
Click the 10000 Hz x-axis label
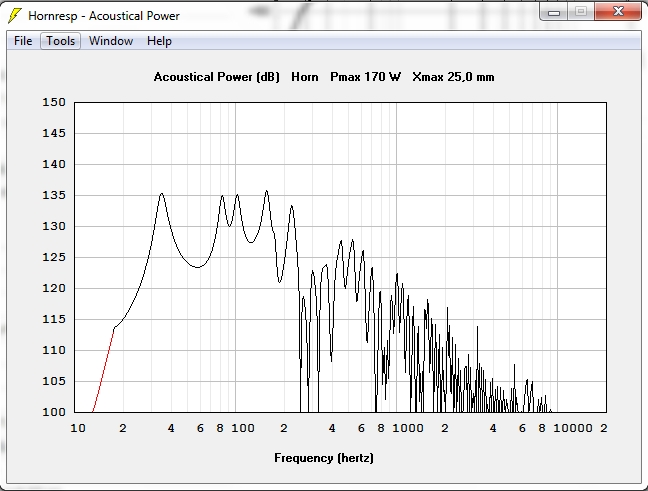[573, 428]
